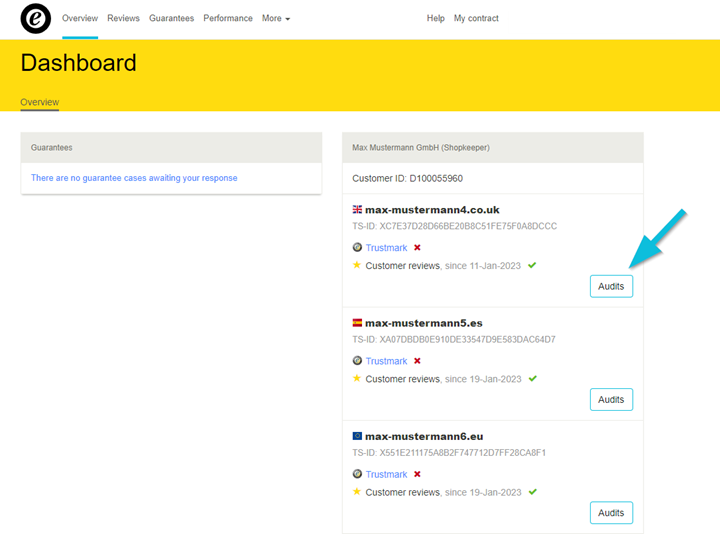Click green checkmark for max-mustermann6.eu reviews
This screenshot has height=534, width=720.
pyautogui.click(x=533, y=492)
